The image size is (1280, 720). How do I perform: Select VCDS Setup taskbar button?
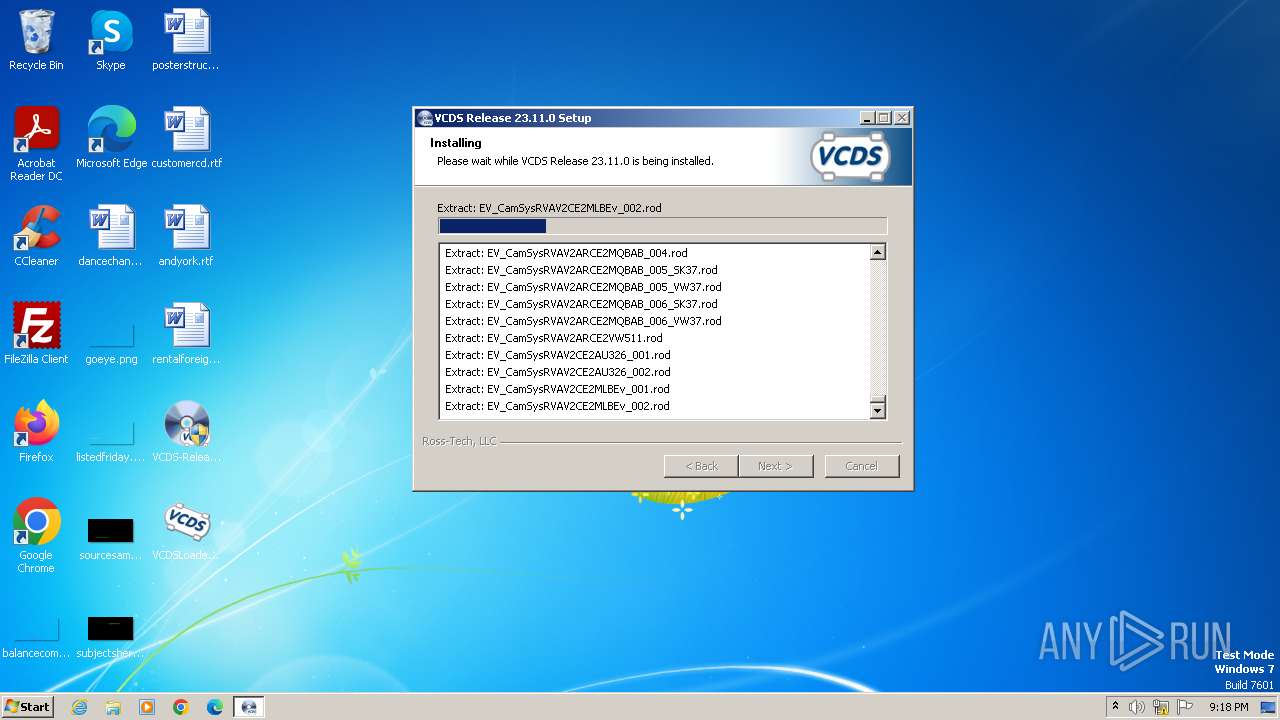tap(249, 707)
